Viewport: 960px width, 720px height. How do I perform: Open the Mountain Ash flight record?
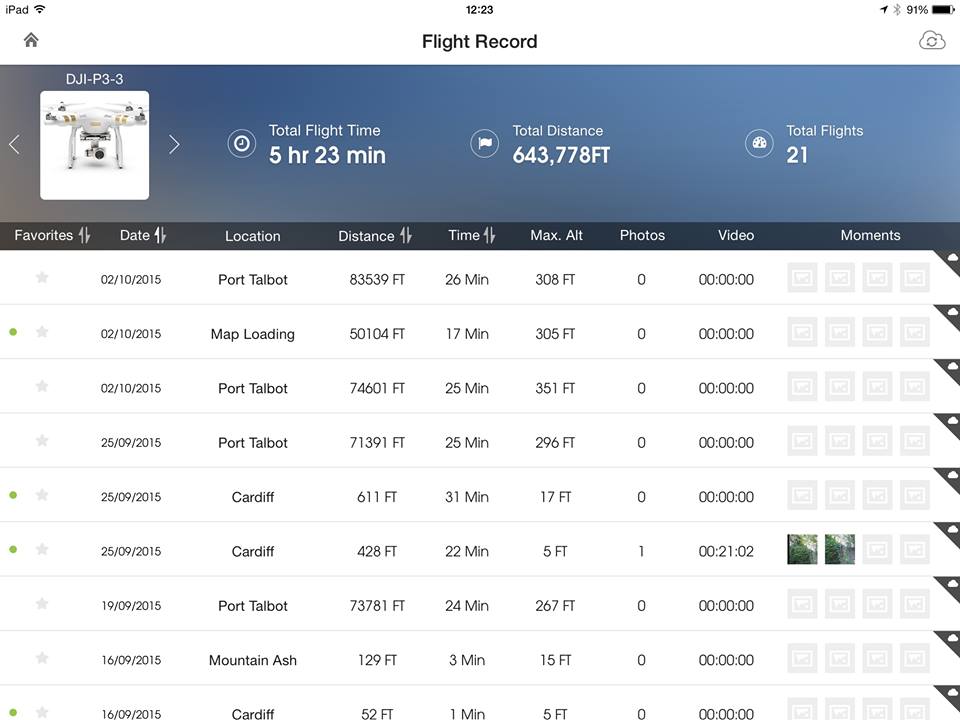(x=480, y=658)
